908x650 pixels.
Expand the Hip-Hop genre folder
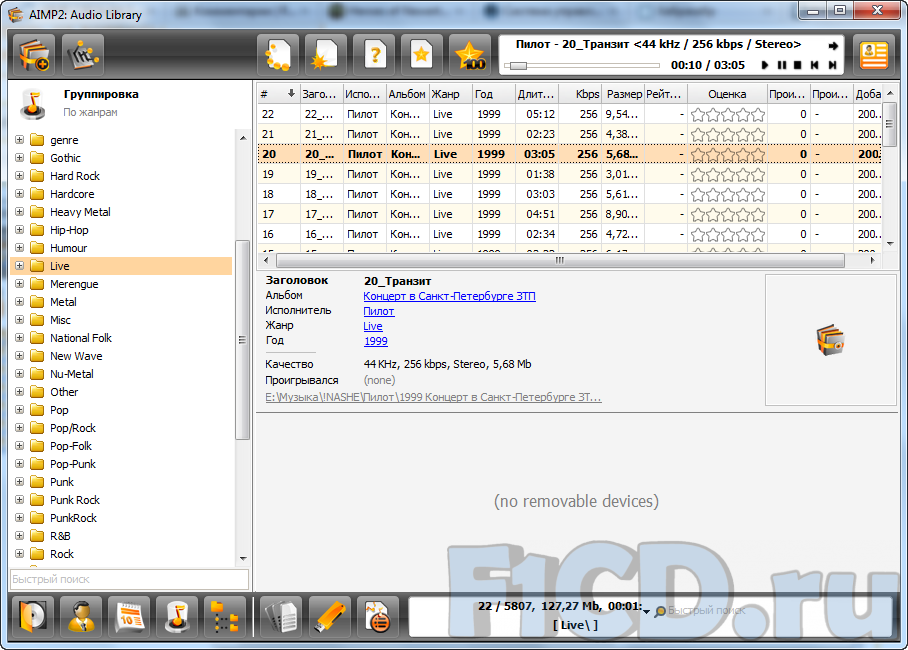[x=19, y=229]
